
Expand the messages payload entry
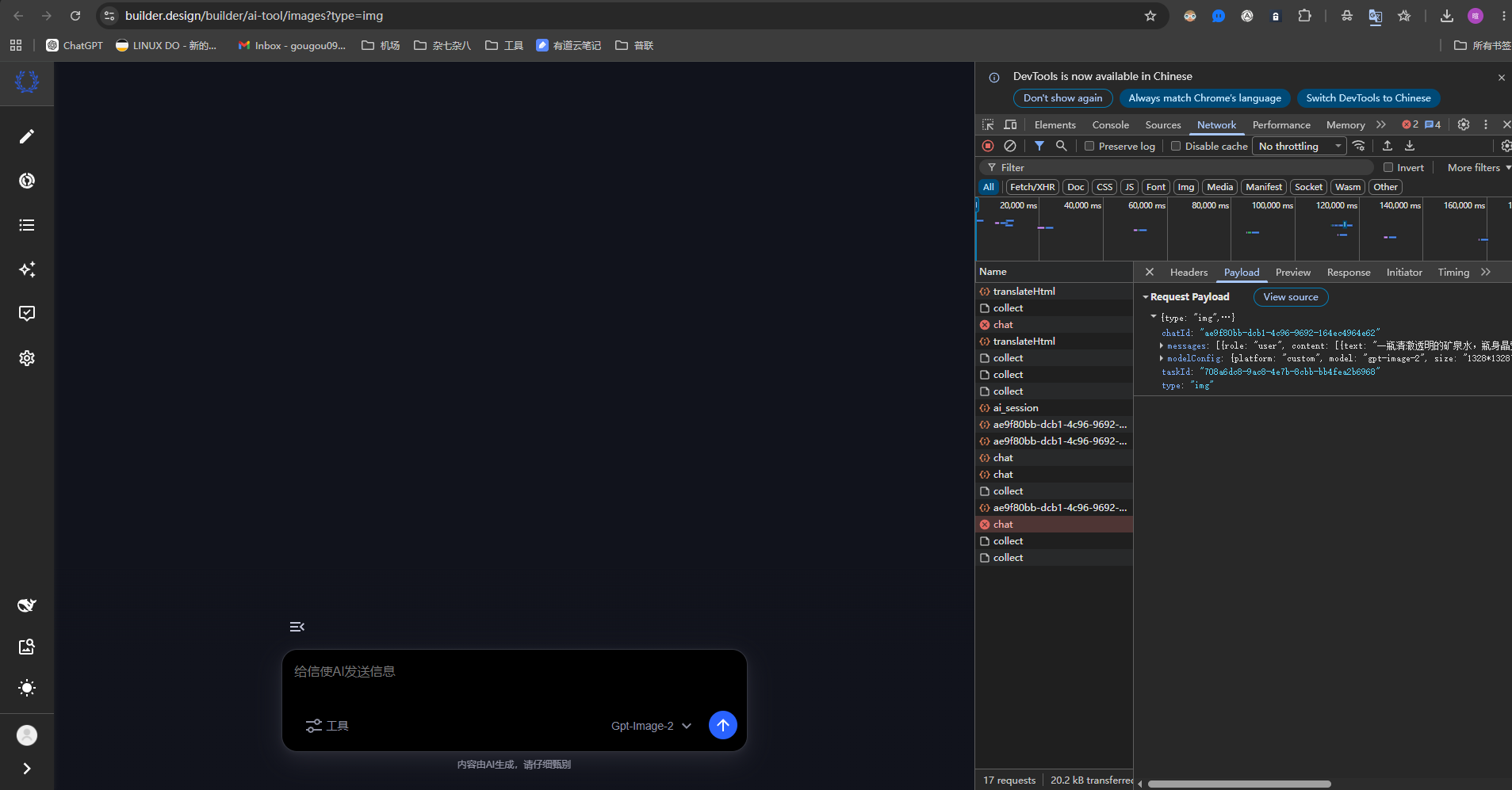(1162, 345)
